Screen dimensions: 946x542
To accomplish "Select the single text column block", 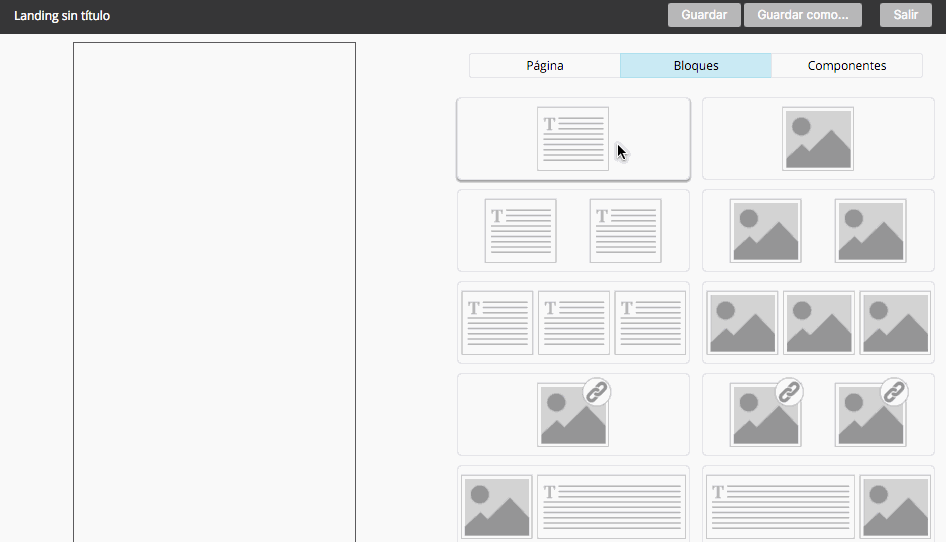I will pos(573,139).
